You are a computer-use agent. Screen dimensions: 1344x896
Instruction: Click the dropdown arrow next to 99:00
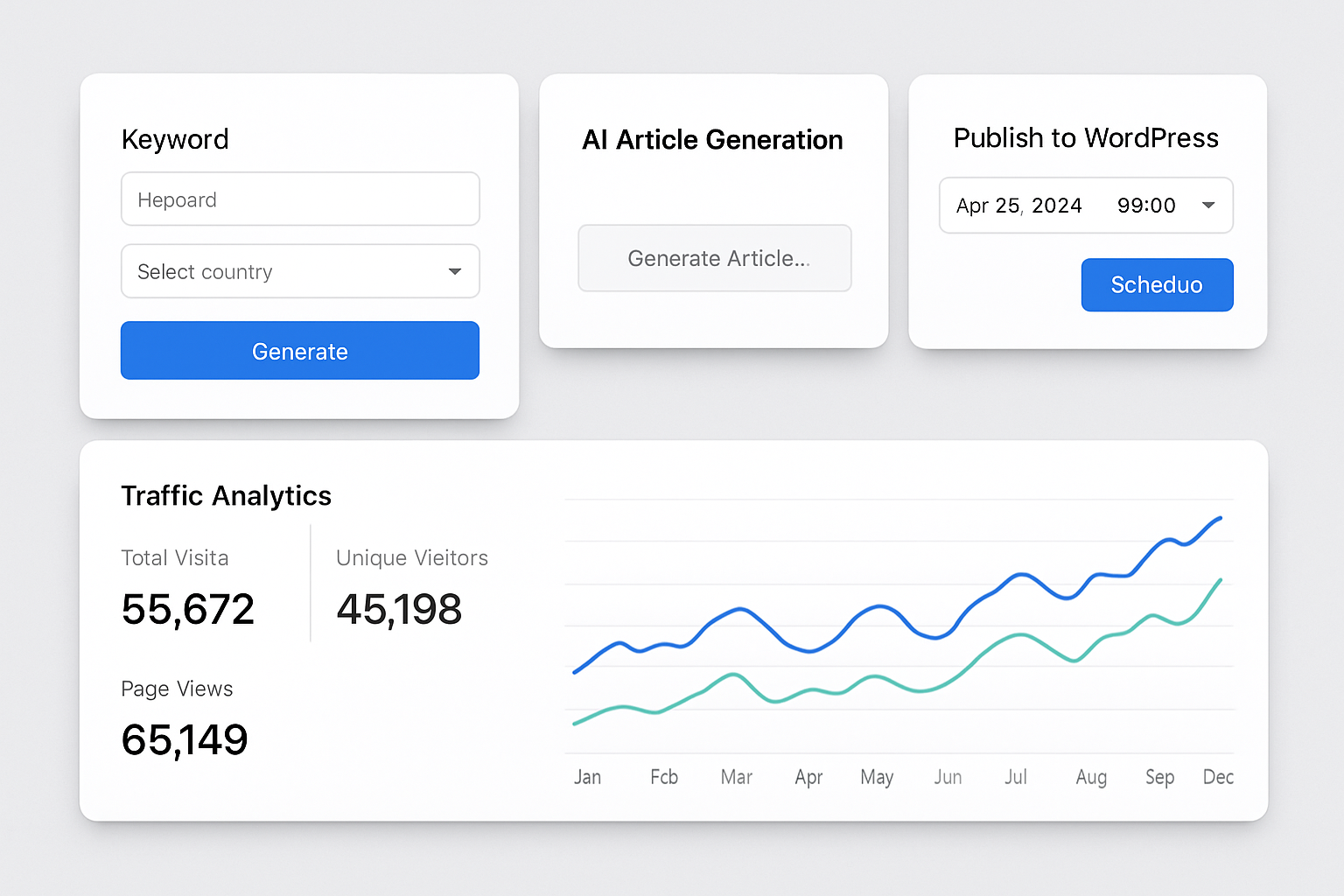pyautogui.click(x=1208, y=206)
